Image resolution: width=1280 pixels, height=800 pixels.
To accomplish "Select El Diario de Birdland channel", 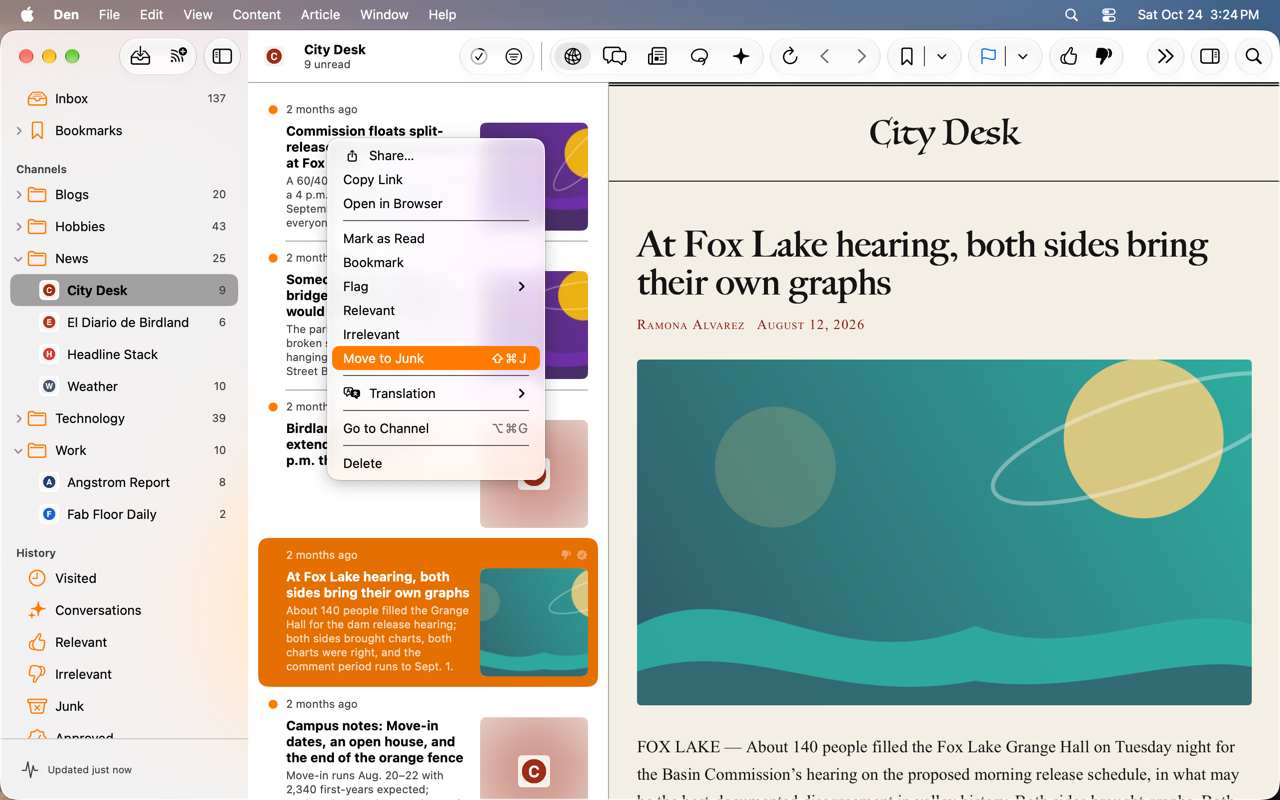I will coord(124,322).
